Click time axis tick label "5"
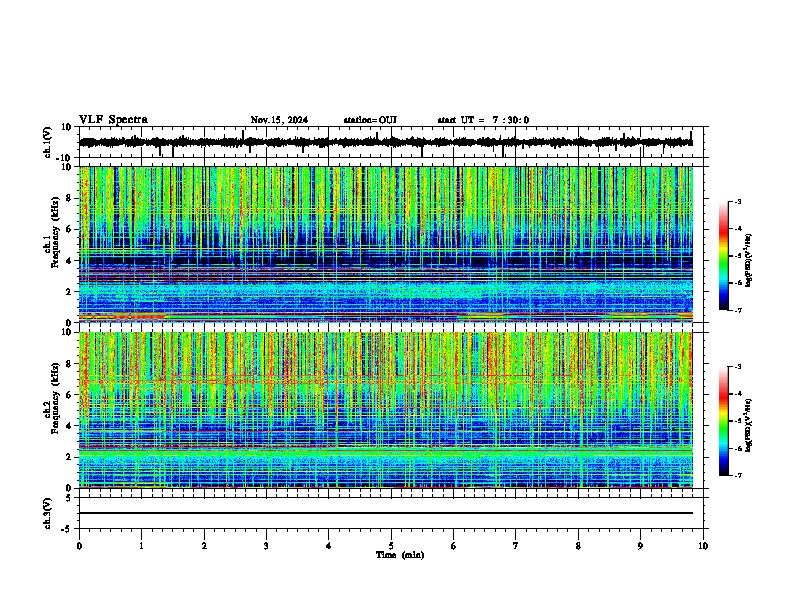792x612 pixels. point(391,546)
